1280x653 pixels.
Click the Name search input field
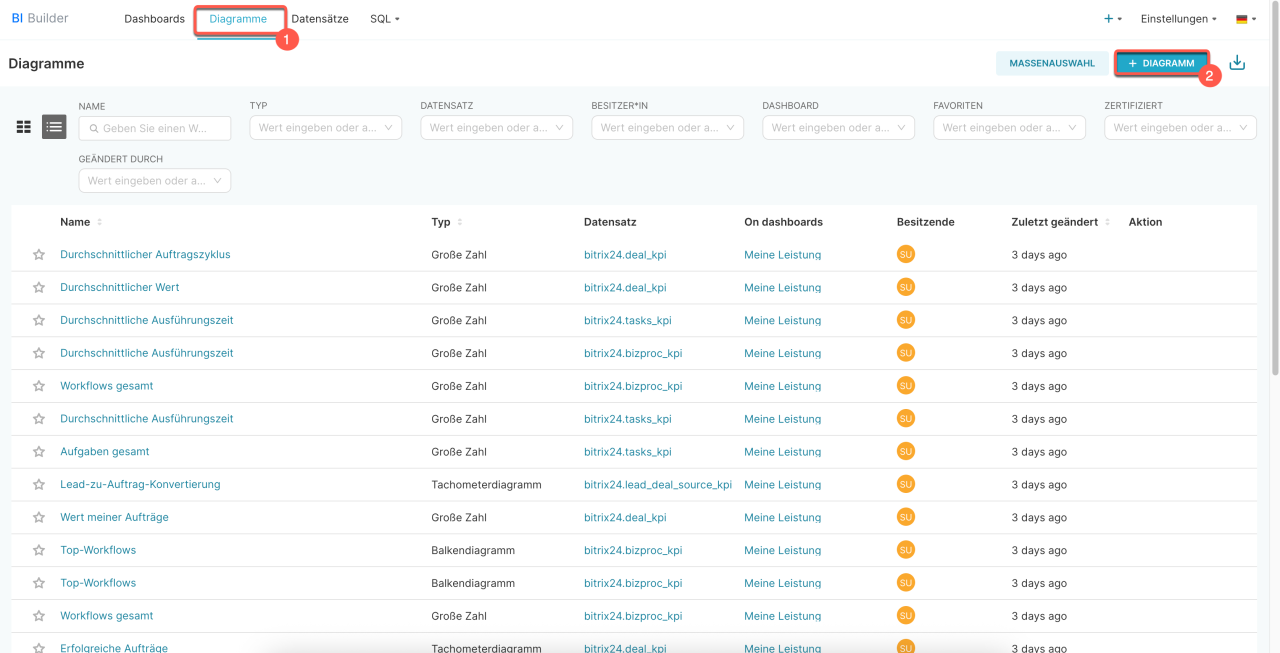pyautogui.click(x=155, y=128)
